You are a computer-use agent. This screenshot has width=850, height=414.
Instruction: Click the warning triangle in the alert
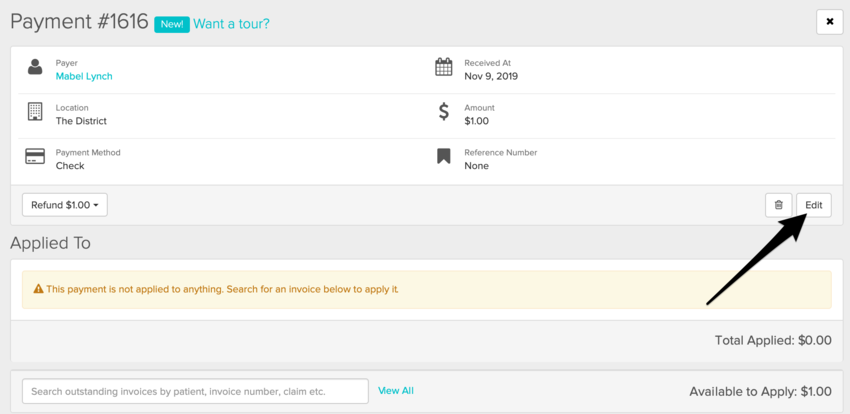[x=38, y=289]
